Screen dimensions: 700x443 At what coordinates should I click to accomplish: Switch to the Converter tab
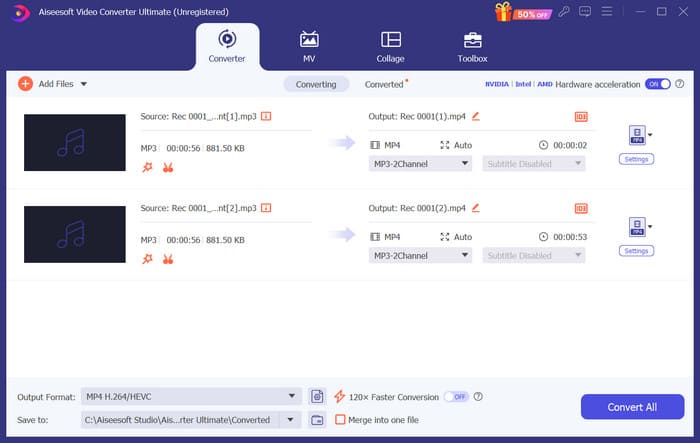point(227,47)
